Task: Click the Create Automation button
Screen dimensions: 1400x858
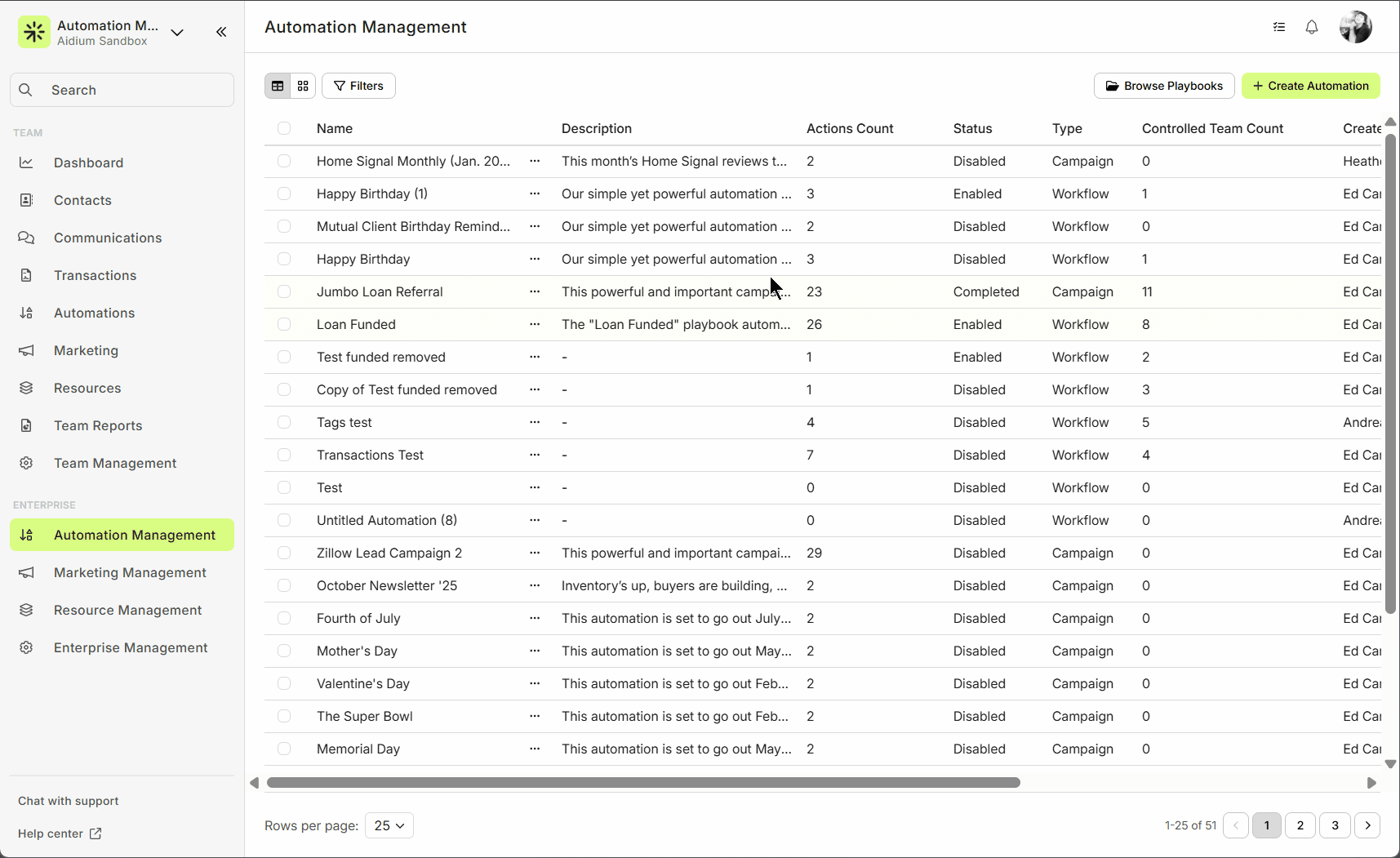Action: pyautogui.click(x=1310, y=86)
